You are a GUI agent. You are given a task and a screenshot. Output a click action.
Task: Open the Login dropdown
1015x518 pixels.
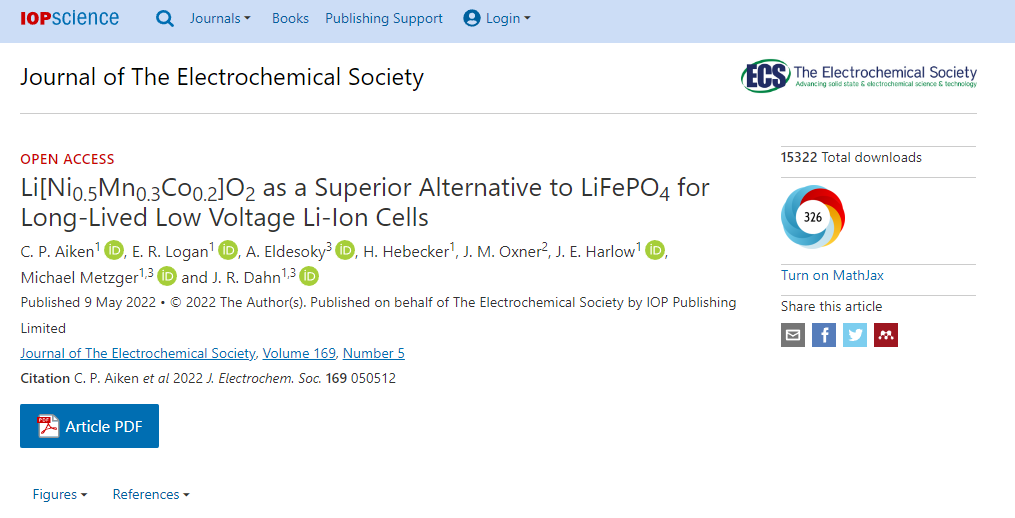497,18
